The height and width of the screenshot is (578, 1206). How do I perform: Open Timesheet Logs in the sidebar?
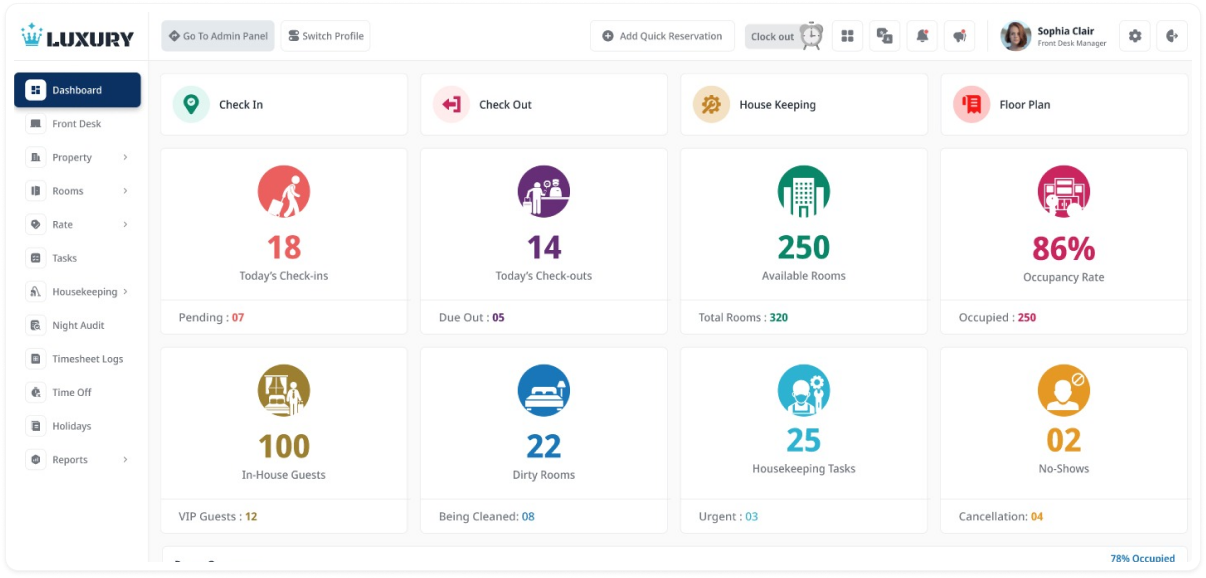tap(77, 359)
